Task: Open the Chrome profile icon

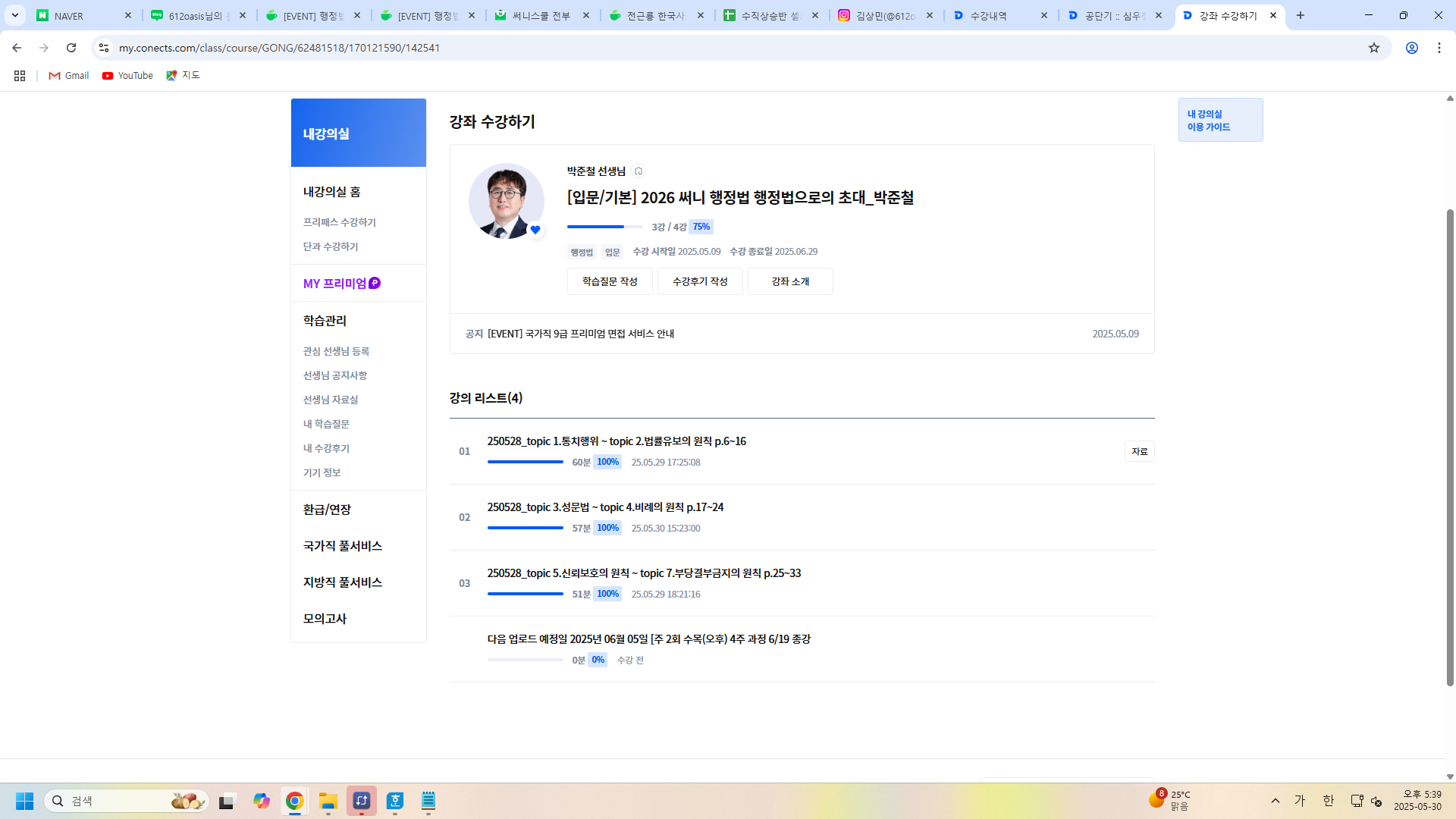Action: [1412, 48]
